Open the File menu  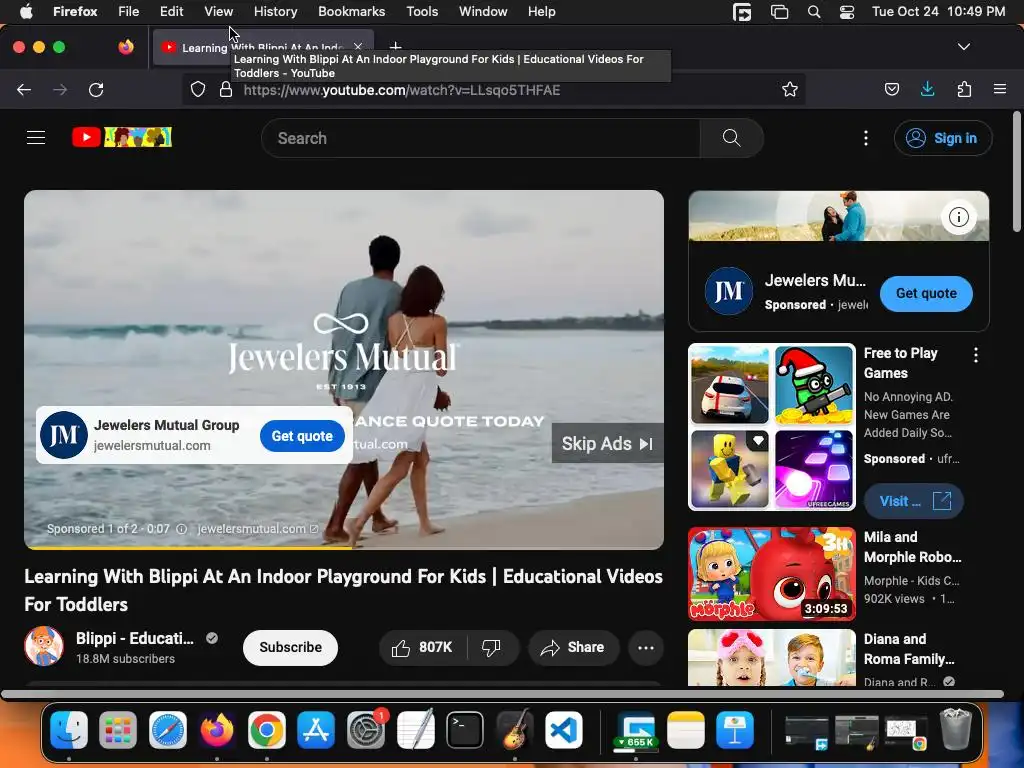(128, 11)
